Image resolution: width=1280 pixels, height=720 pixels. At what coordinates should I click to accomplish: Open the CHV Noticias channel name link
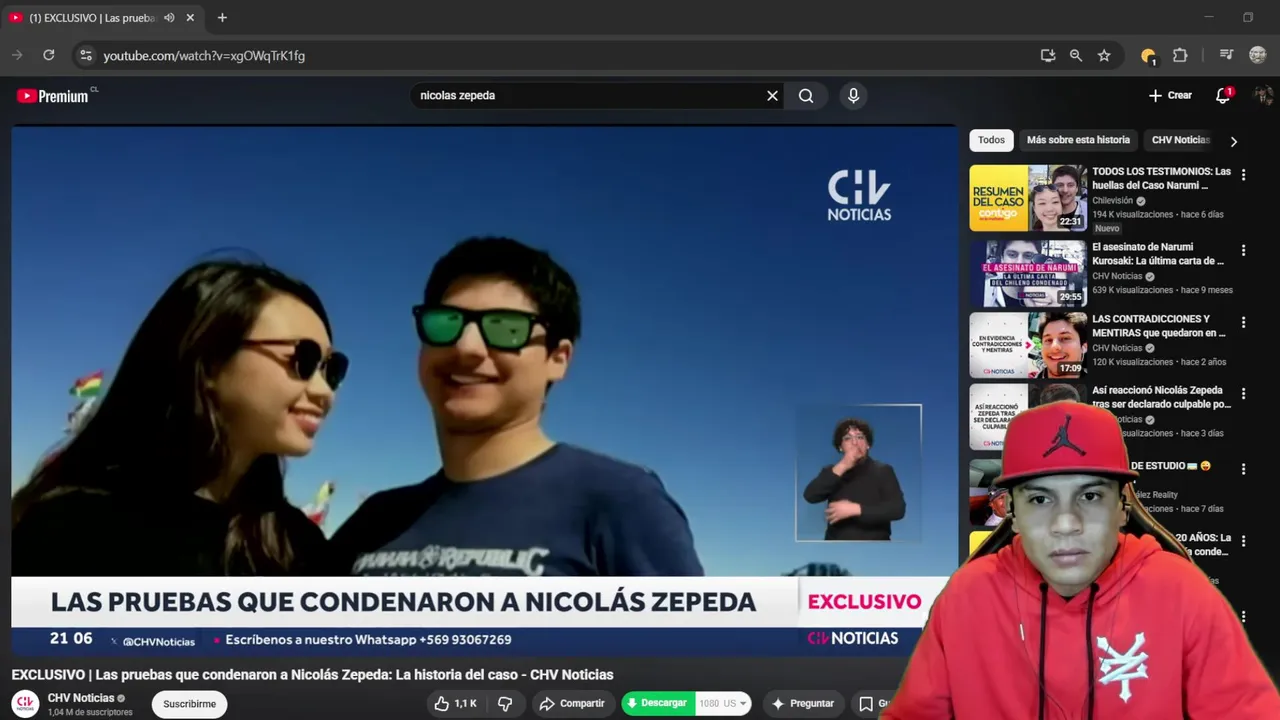(x=81, y=698)
